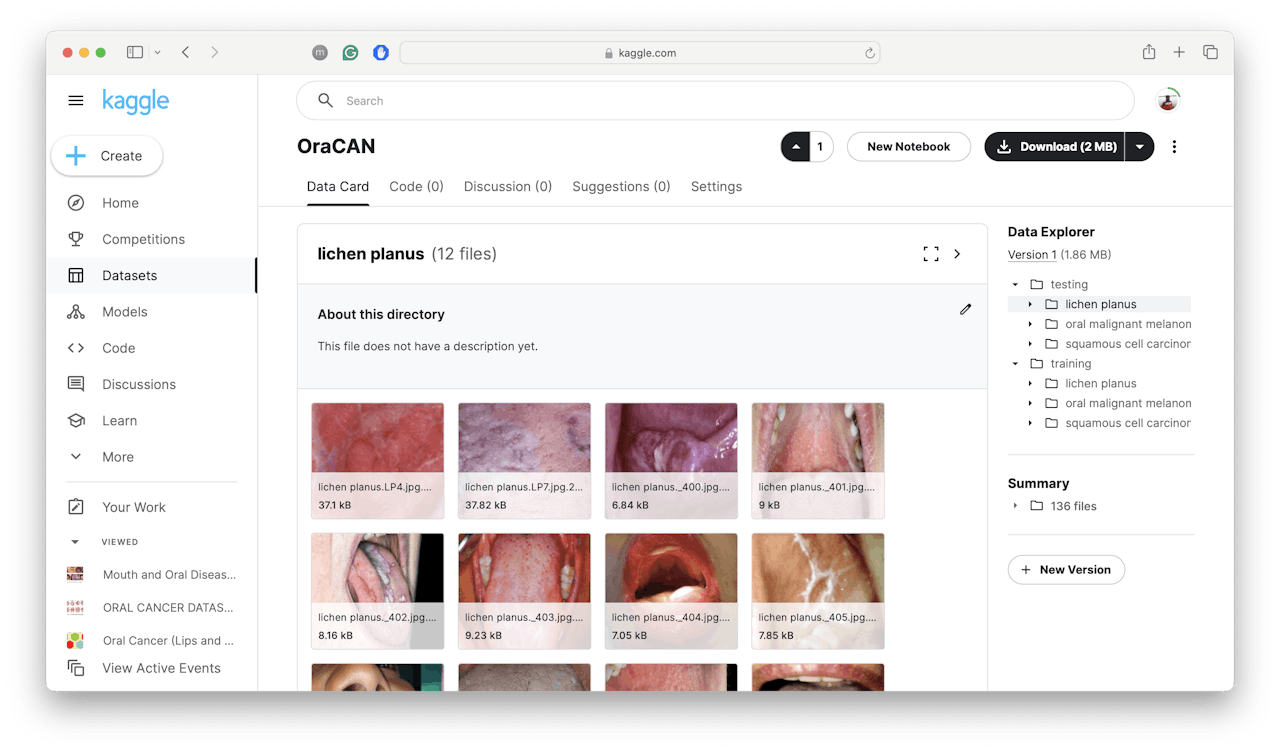
Task: Open the Discussion (0) tab
Action: [508, 187]
